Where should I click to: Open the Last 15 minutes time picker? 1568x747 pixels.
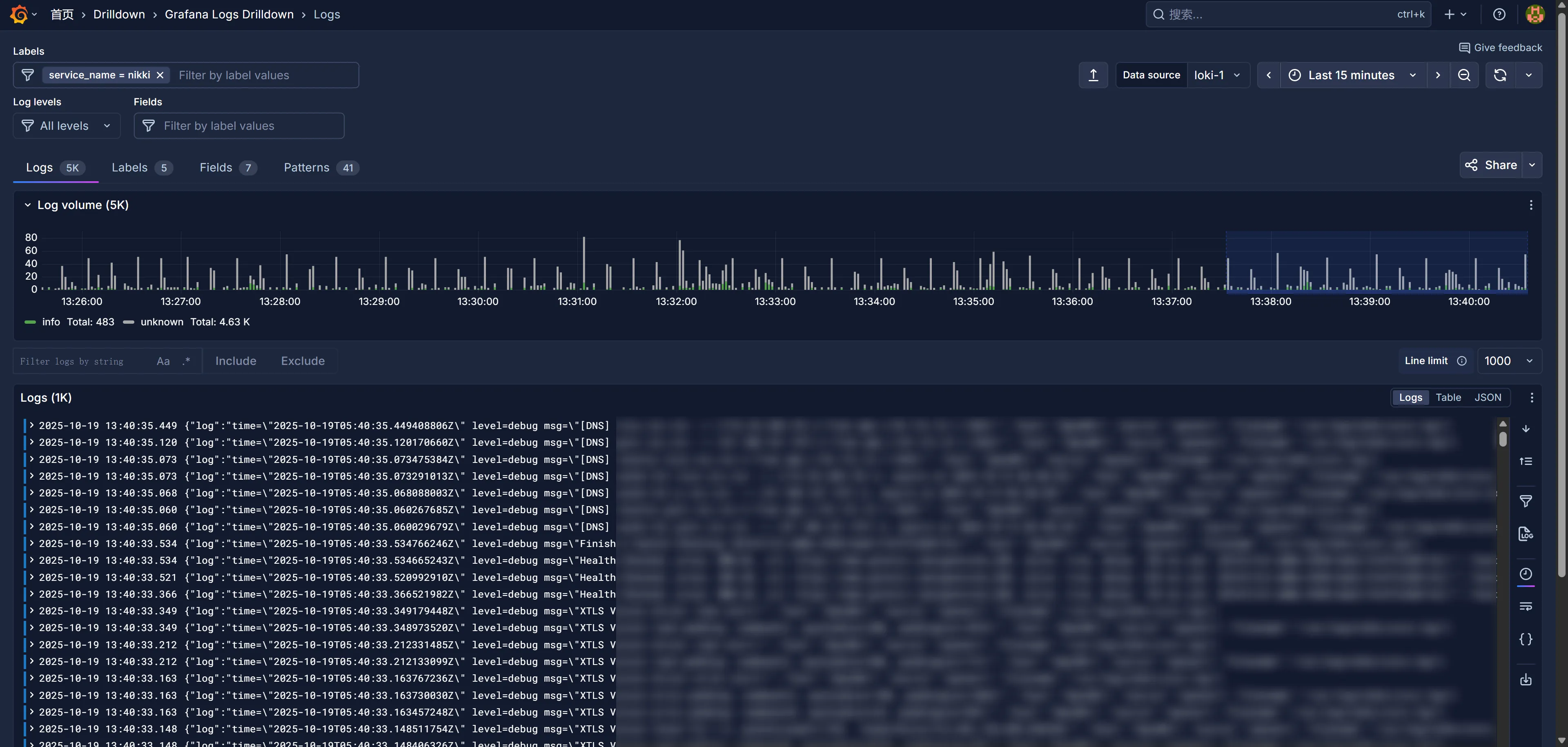pos(1351,76)
